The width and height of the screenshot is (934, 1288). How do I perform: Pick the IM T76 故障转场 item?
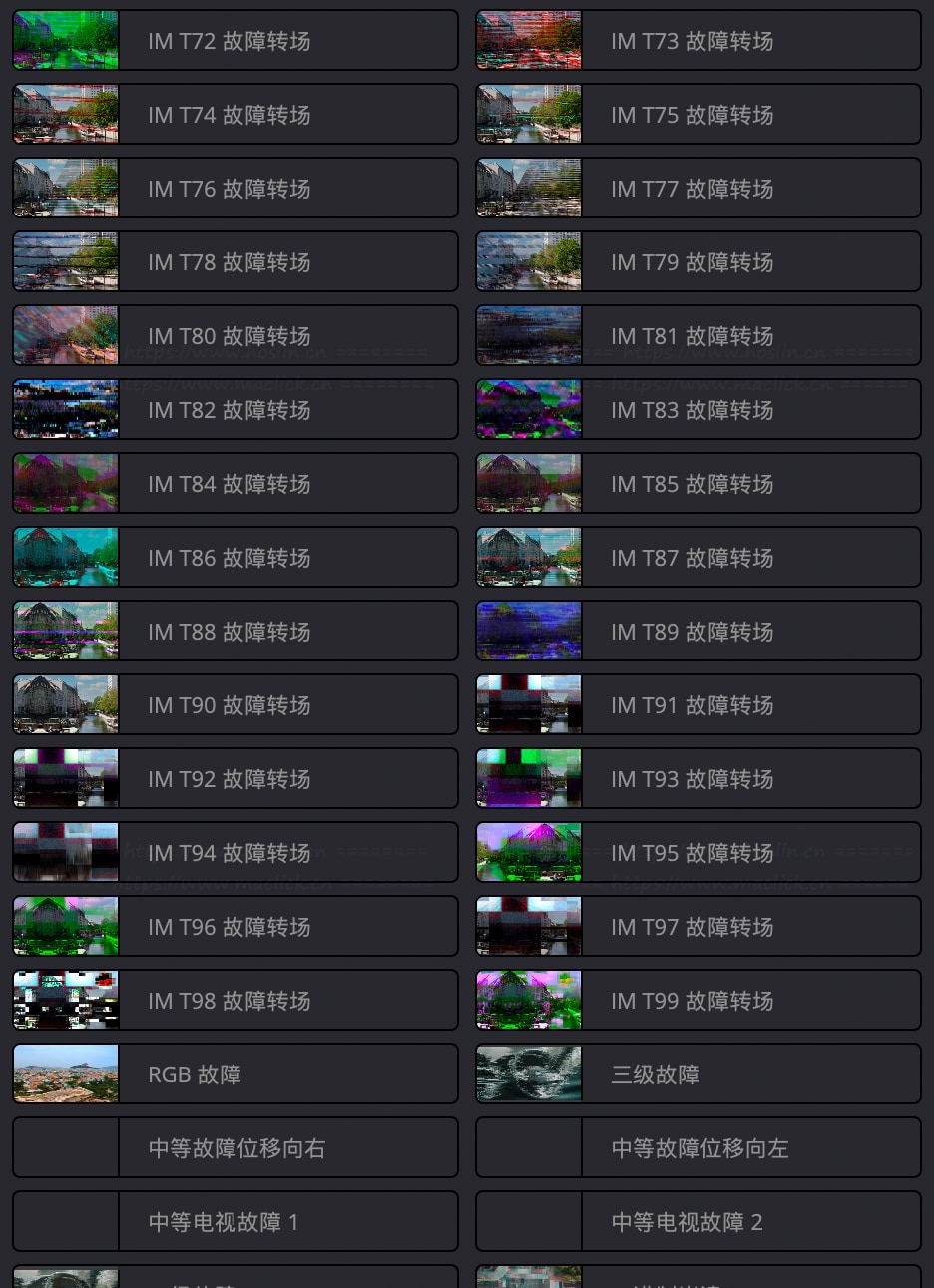point(235,189)
